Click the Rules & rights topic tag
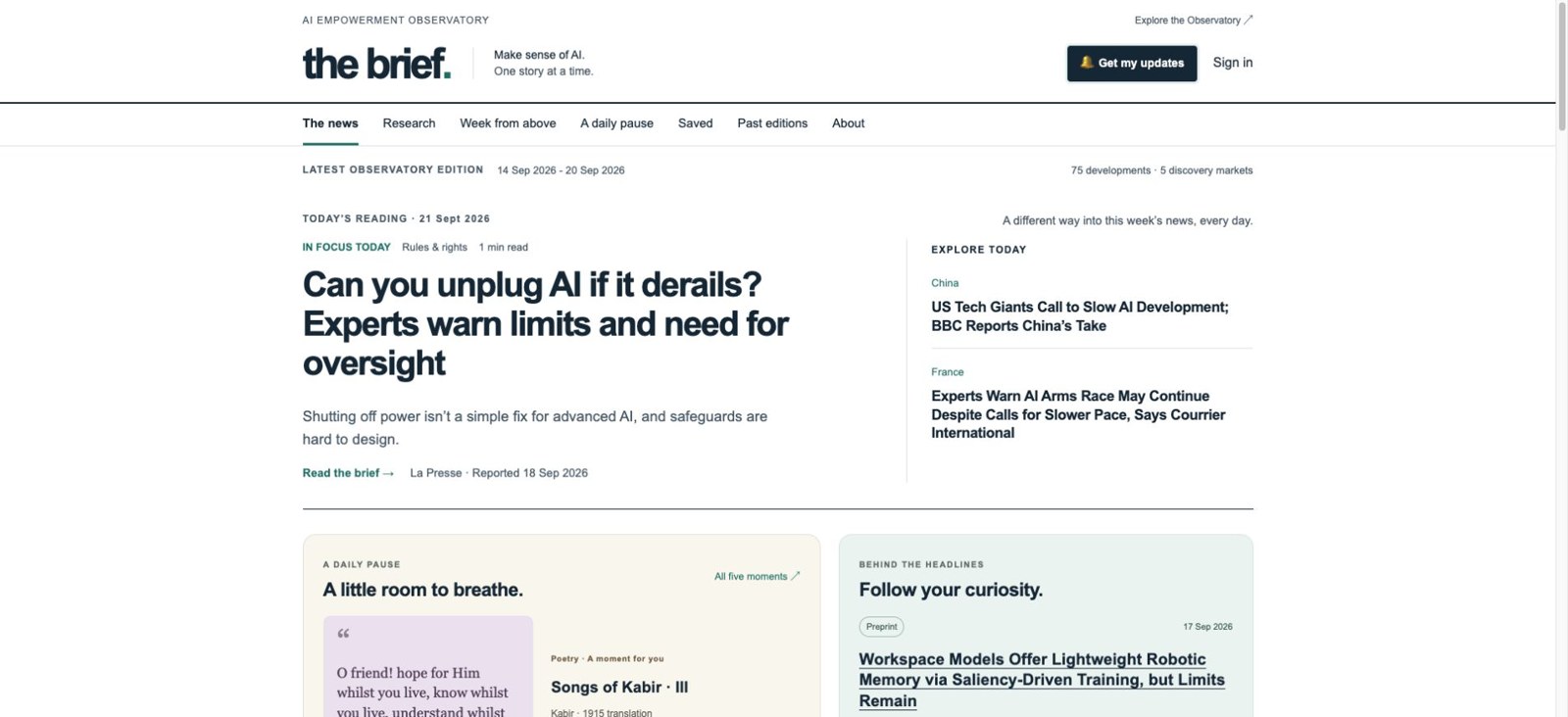Viewport: 1568px width, 717px height. point(434,248)
